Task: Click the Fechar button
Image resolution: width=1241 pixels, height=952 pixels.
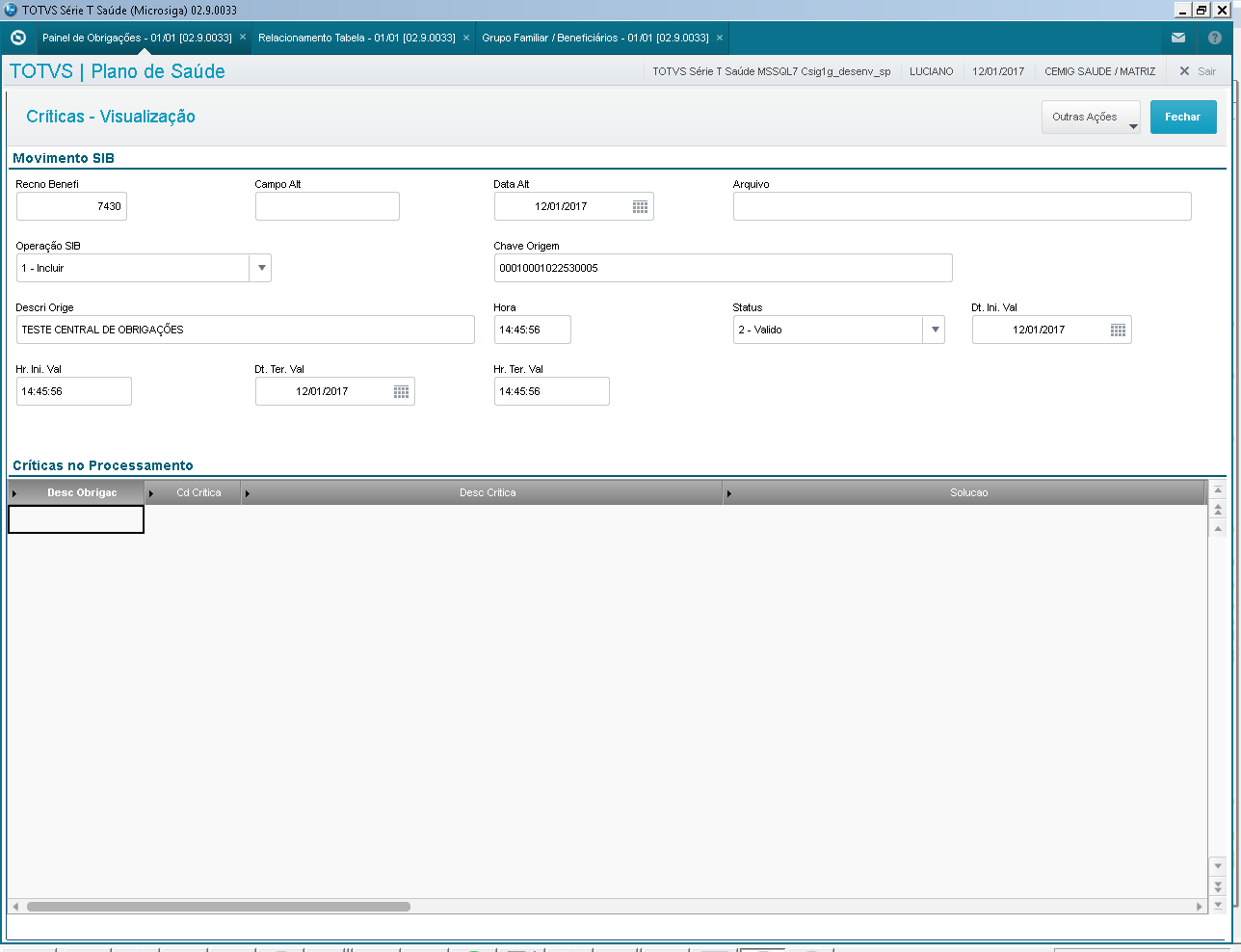Action: pyautogui.click(x=1183, y=117)
